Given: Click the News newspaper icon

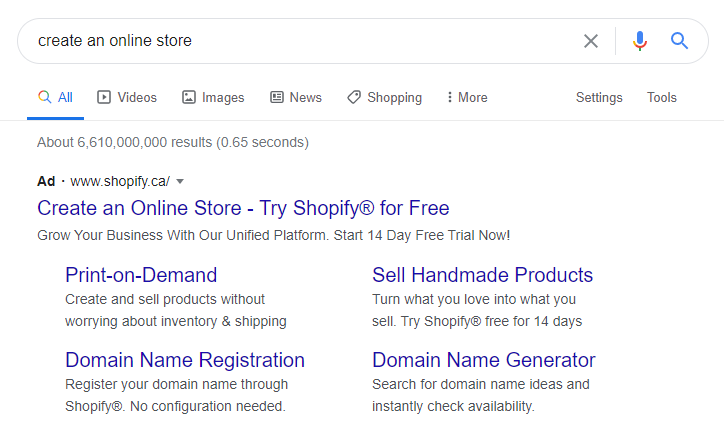Looking at the screenshot, I should (277, 97).
